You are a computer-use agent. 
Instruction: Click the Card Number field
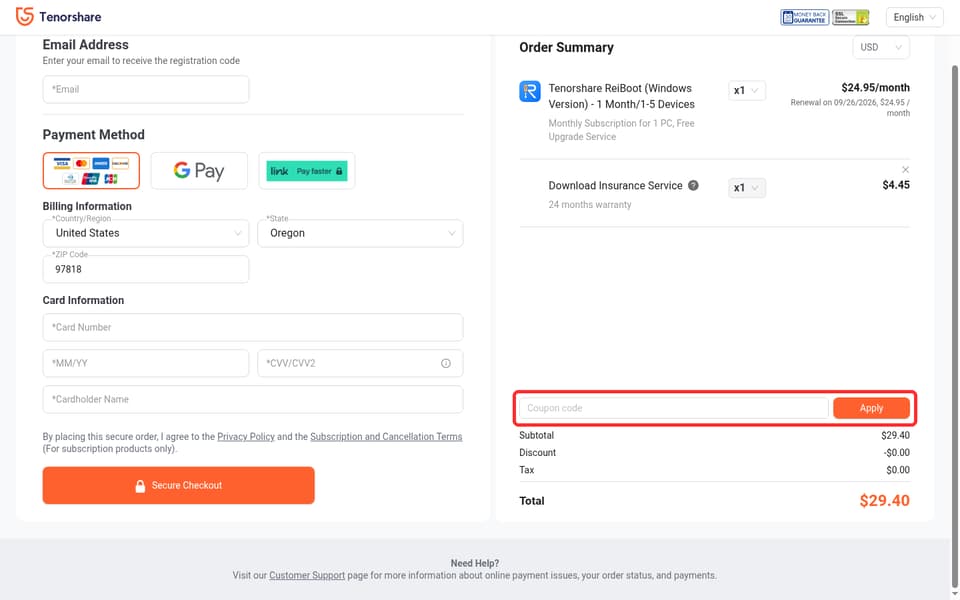[253, 328]
